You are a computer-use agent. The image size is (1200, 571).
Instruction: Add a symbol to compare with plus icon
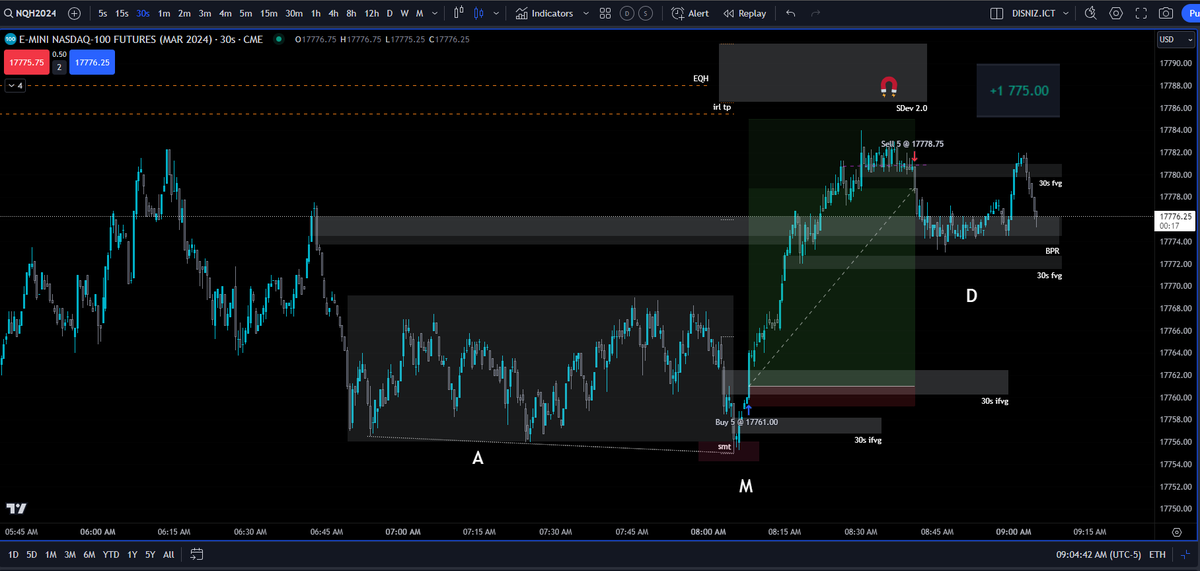[74, 13]
